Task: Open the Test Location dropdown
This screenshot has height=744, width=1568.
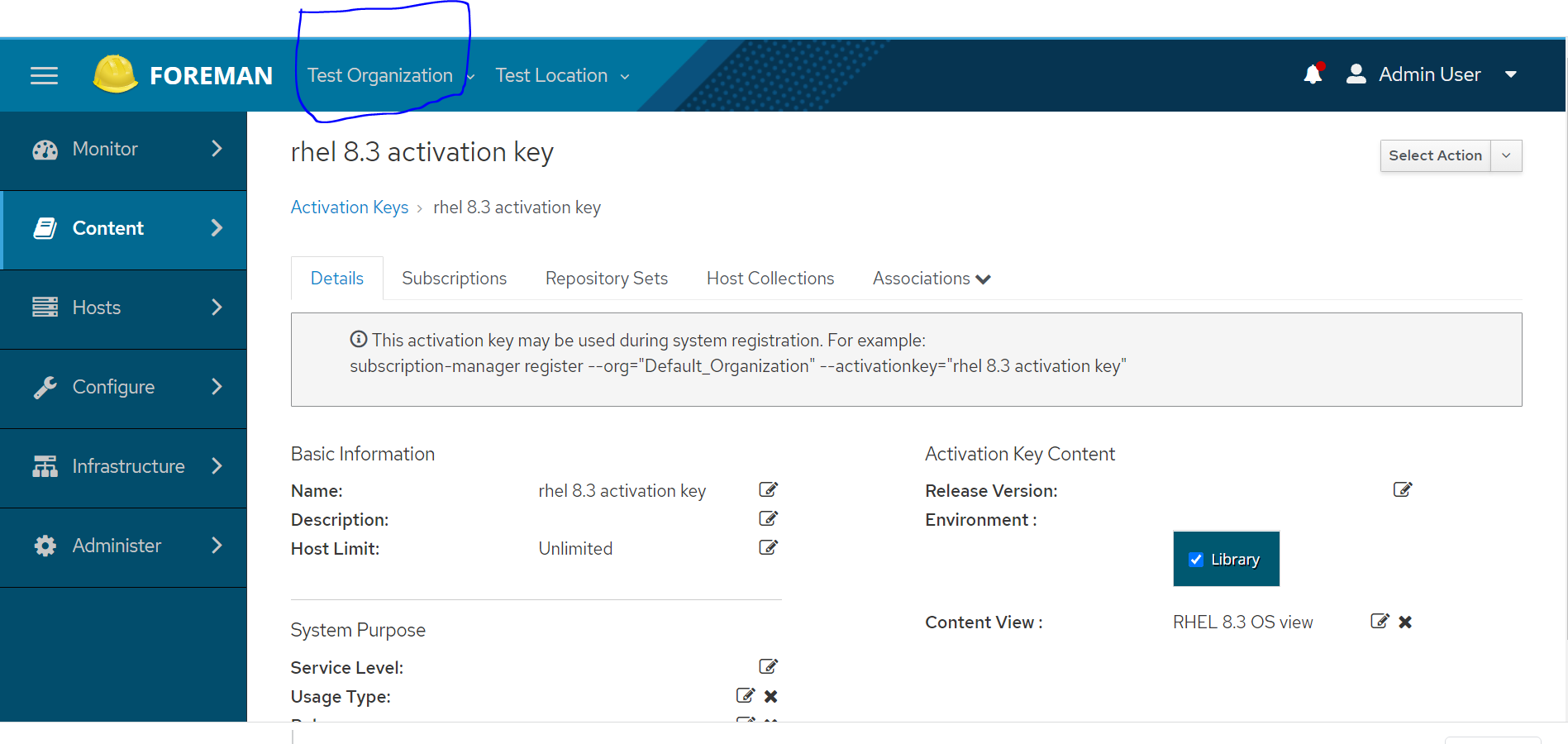Action: [562, 75]
